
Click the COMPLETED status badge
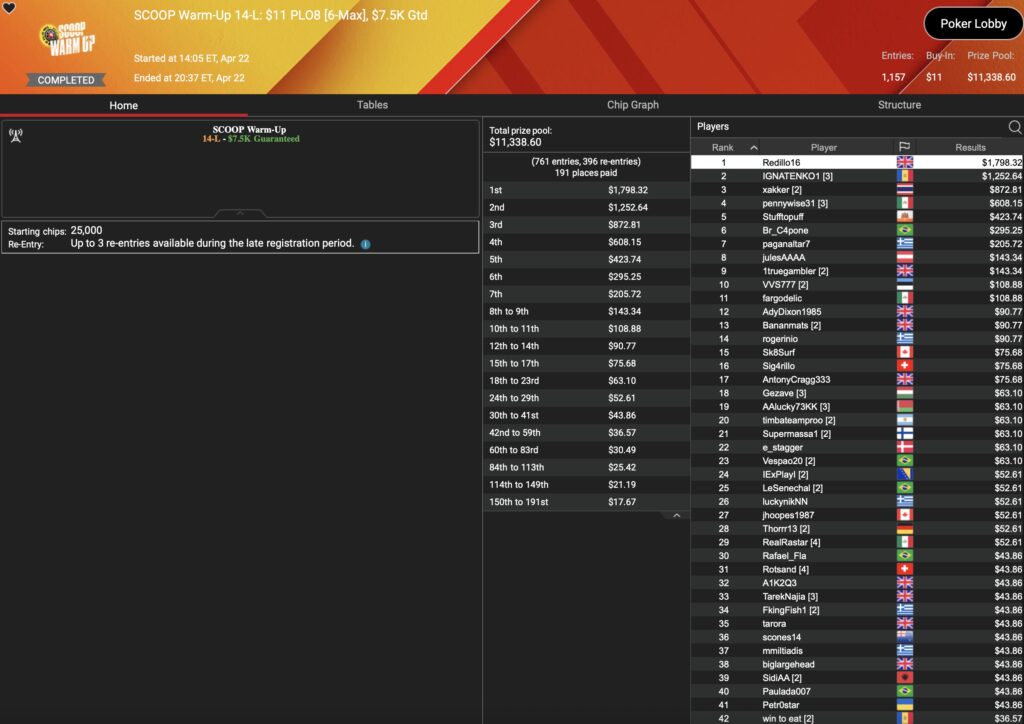click(x=66, y=80)
